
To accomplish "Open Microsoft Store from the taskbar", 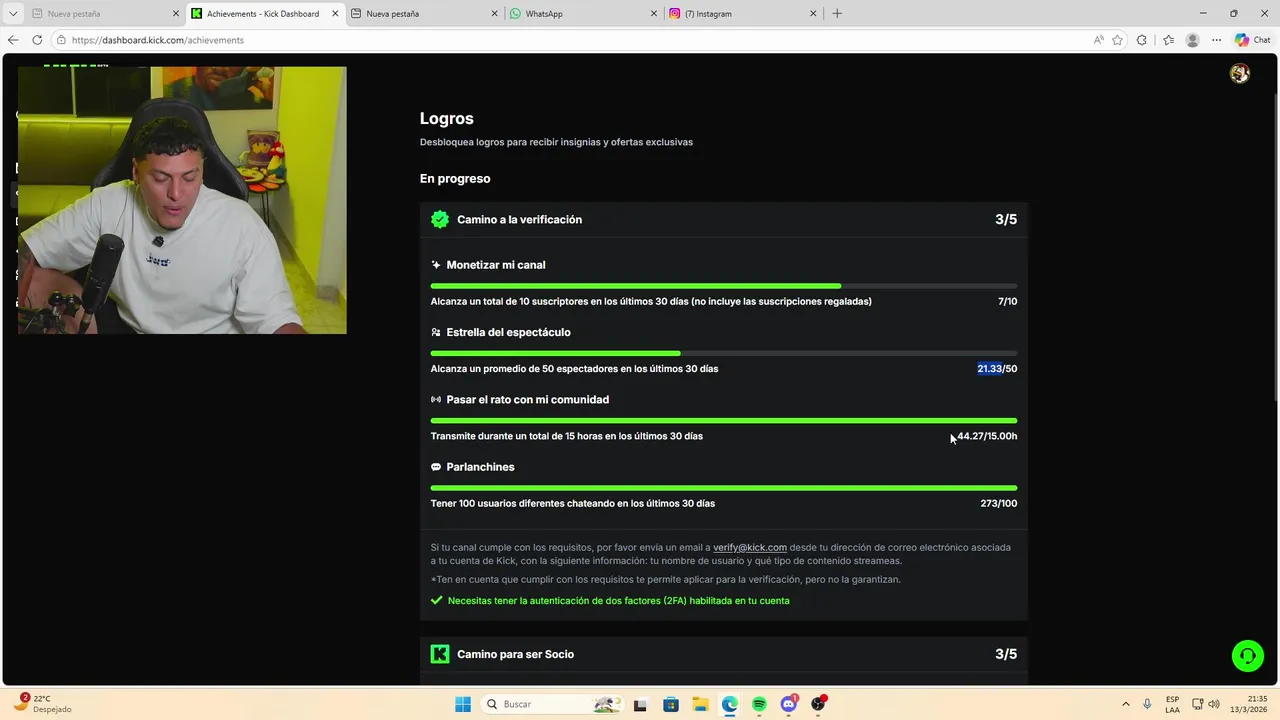I will coord(670,704).
